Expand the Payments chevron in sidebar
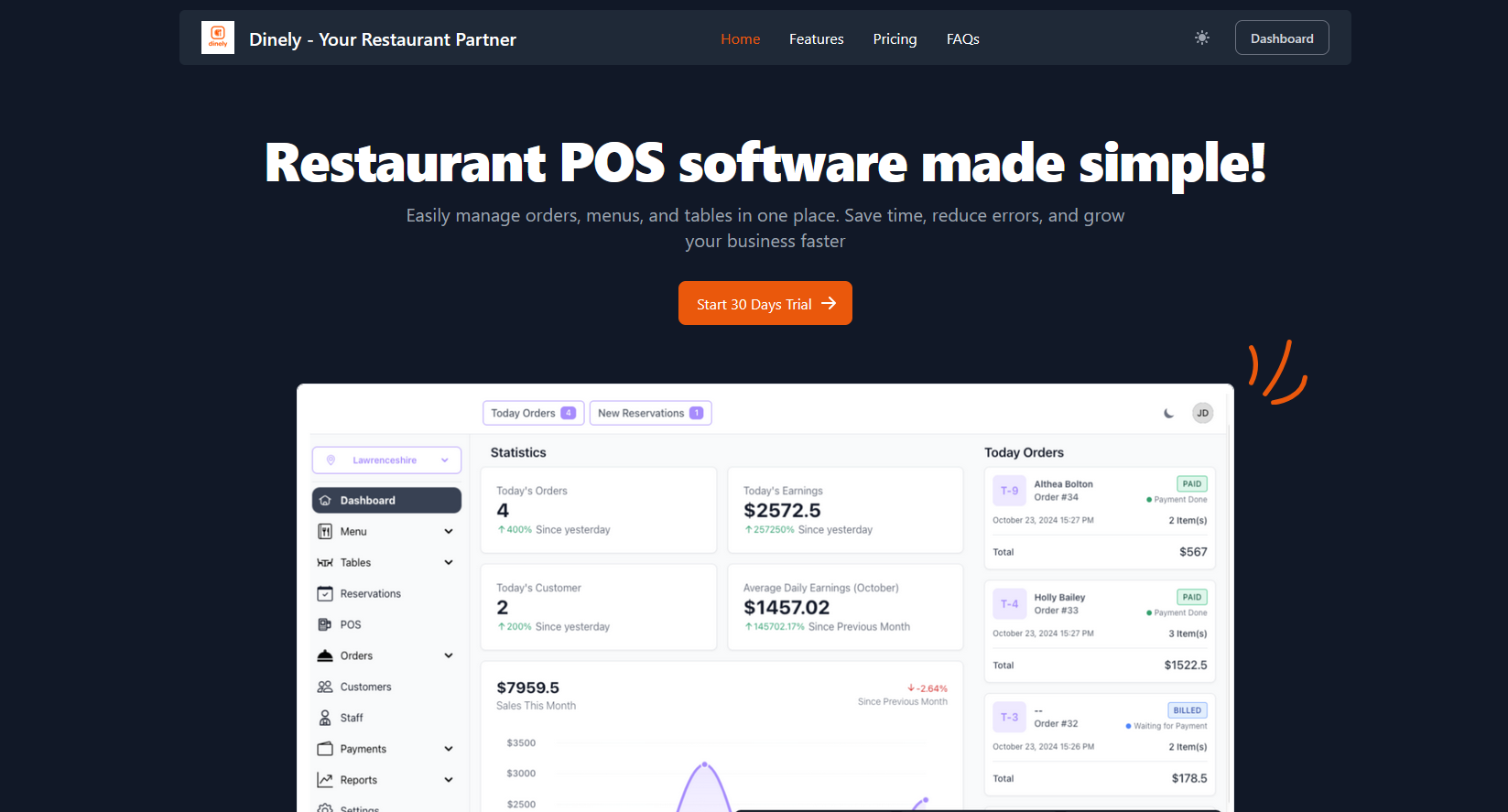 [x=449, y=750]
